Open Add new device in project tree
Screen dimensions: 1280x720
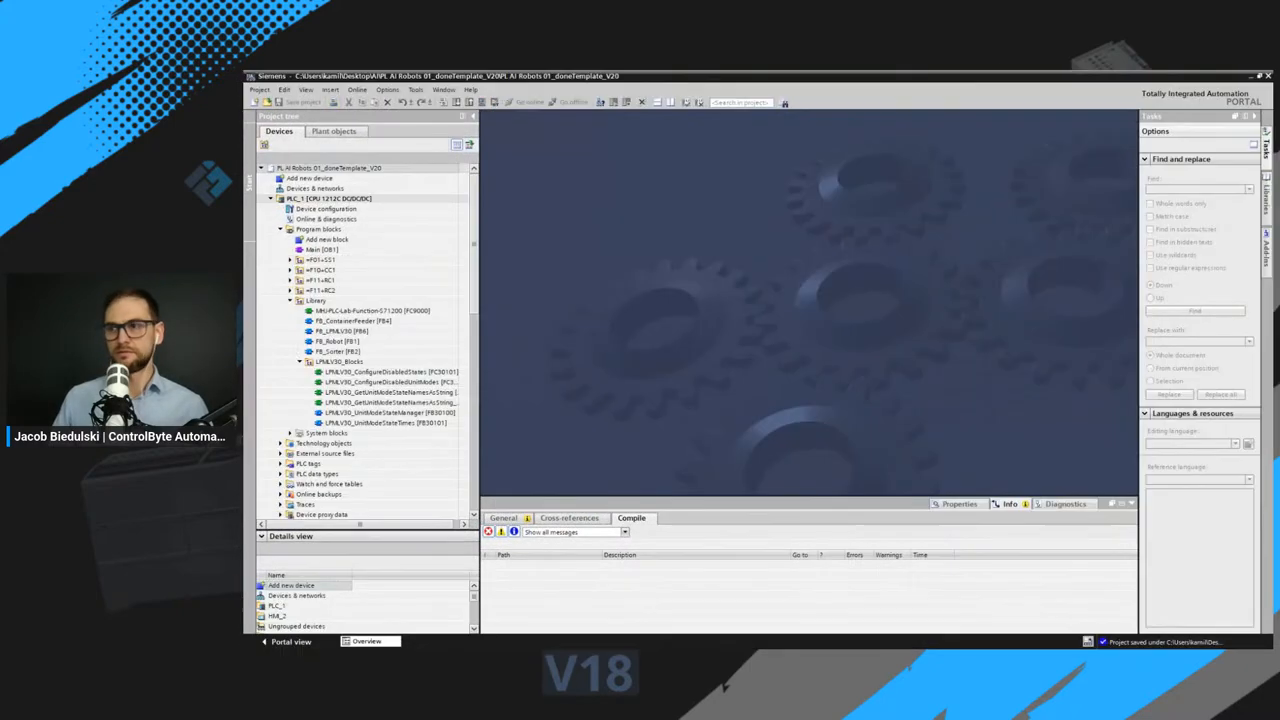point(309,178)
